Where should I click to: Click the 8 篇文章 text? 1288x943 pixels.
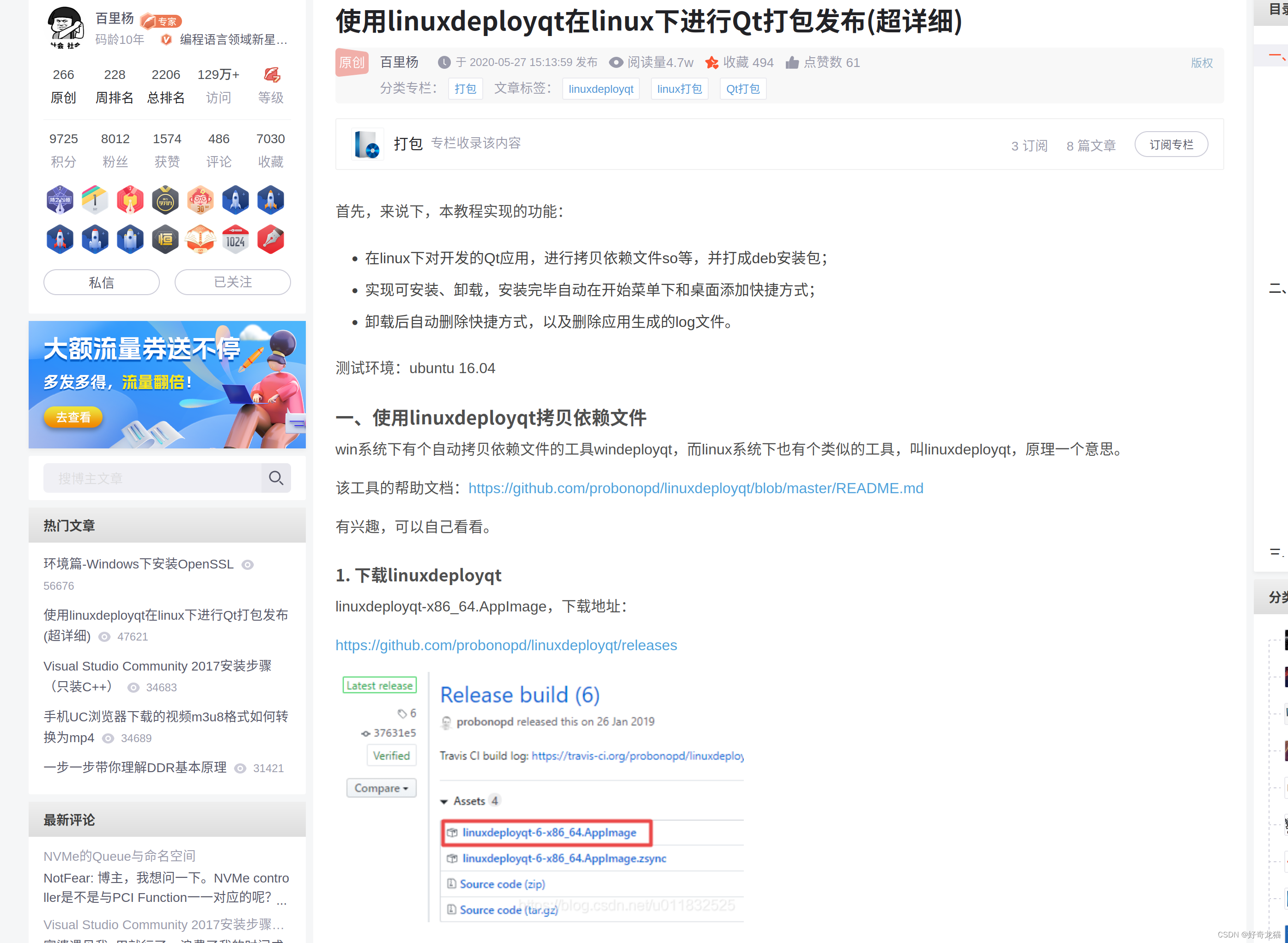pyautogui.click(x=1091, y=145)
